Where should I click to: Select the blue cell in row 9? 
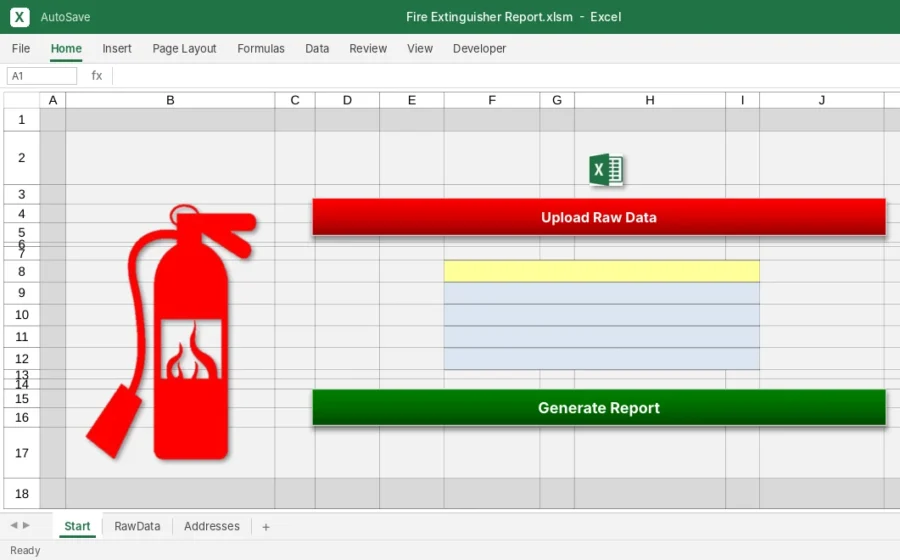(x=602, y=293)
